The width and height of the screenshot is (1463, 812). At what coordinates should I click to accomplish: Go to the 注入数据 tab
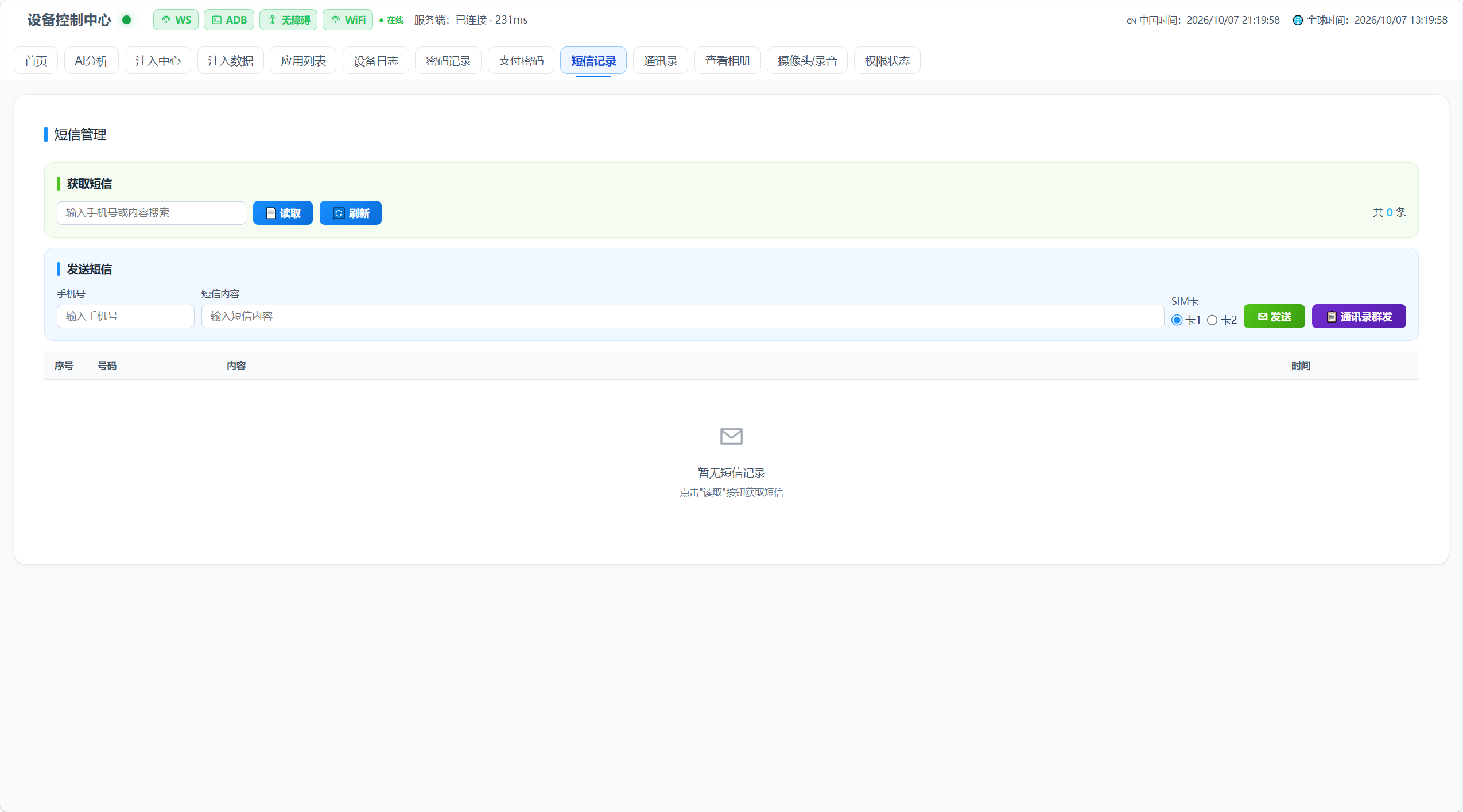pyautogui.click(x=231, y=60)
